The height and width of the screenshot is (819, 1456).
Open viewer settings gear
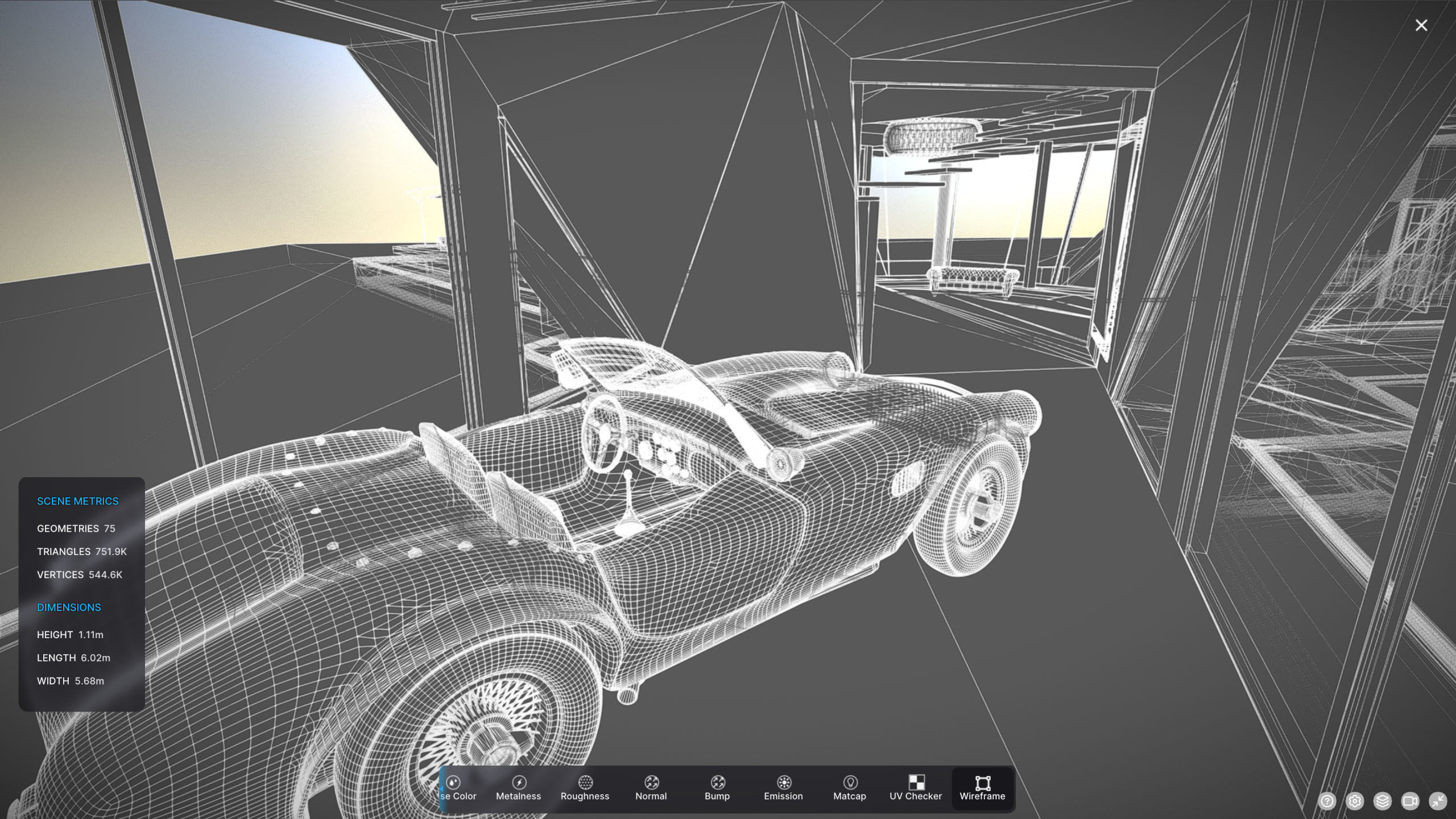pos(1355,801)
